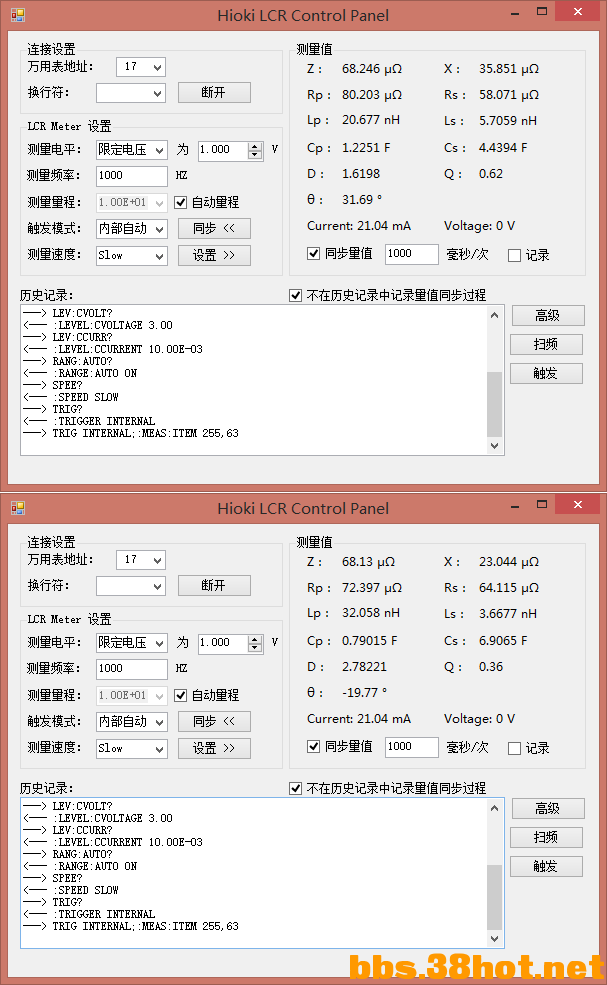The height and width of the screenshot is (985, 607).
Task: Click θ value -19.77 ° in bottom window
Action: point(364,692)
